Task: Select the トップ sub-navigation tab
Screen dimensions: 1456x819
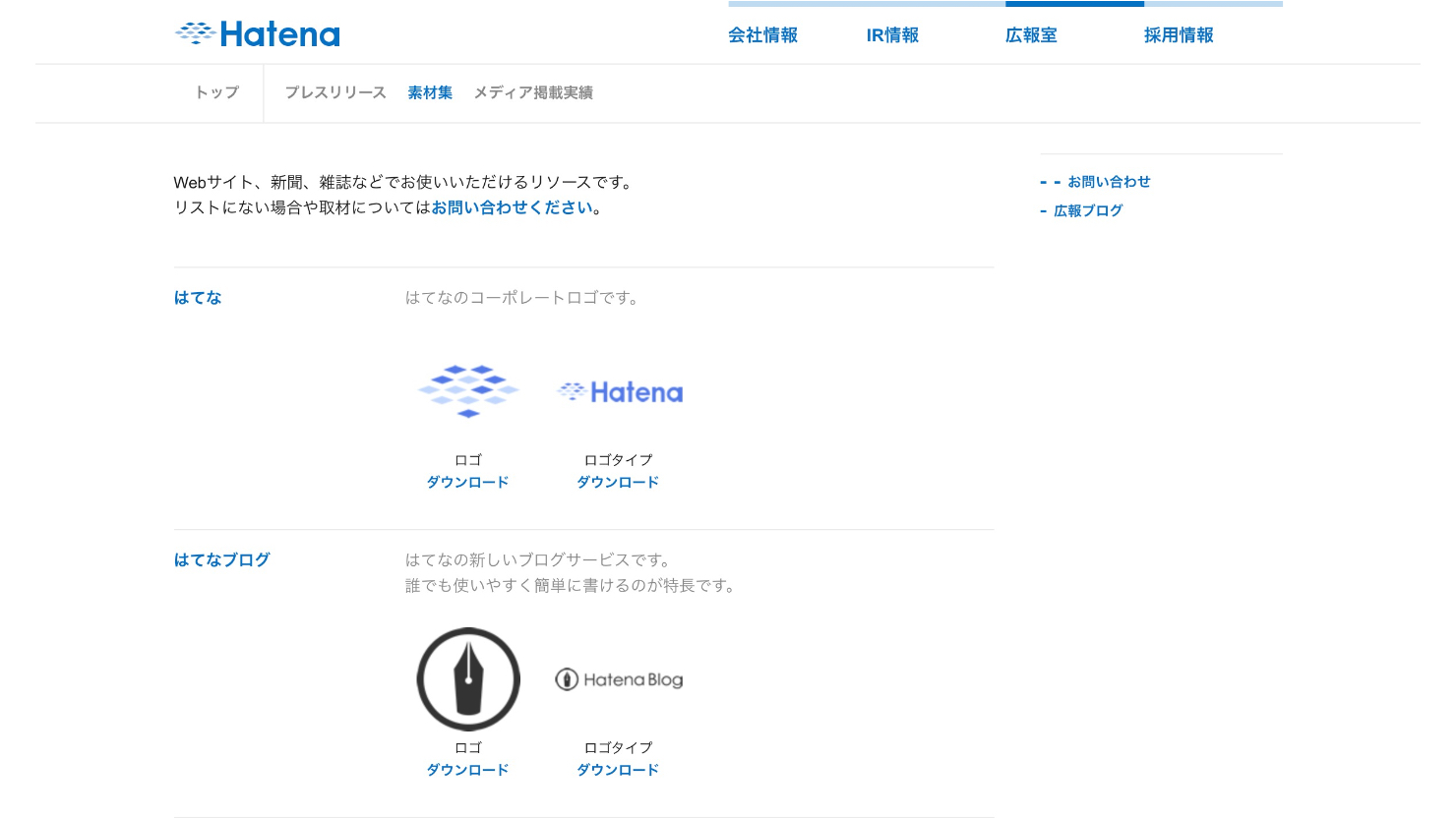Action: tap(217, 92)
